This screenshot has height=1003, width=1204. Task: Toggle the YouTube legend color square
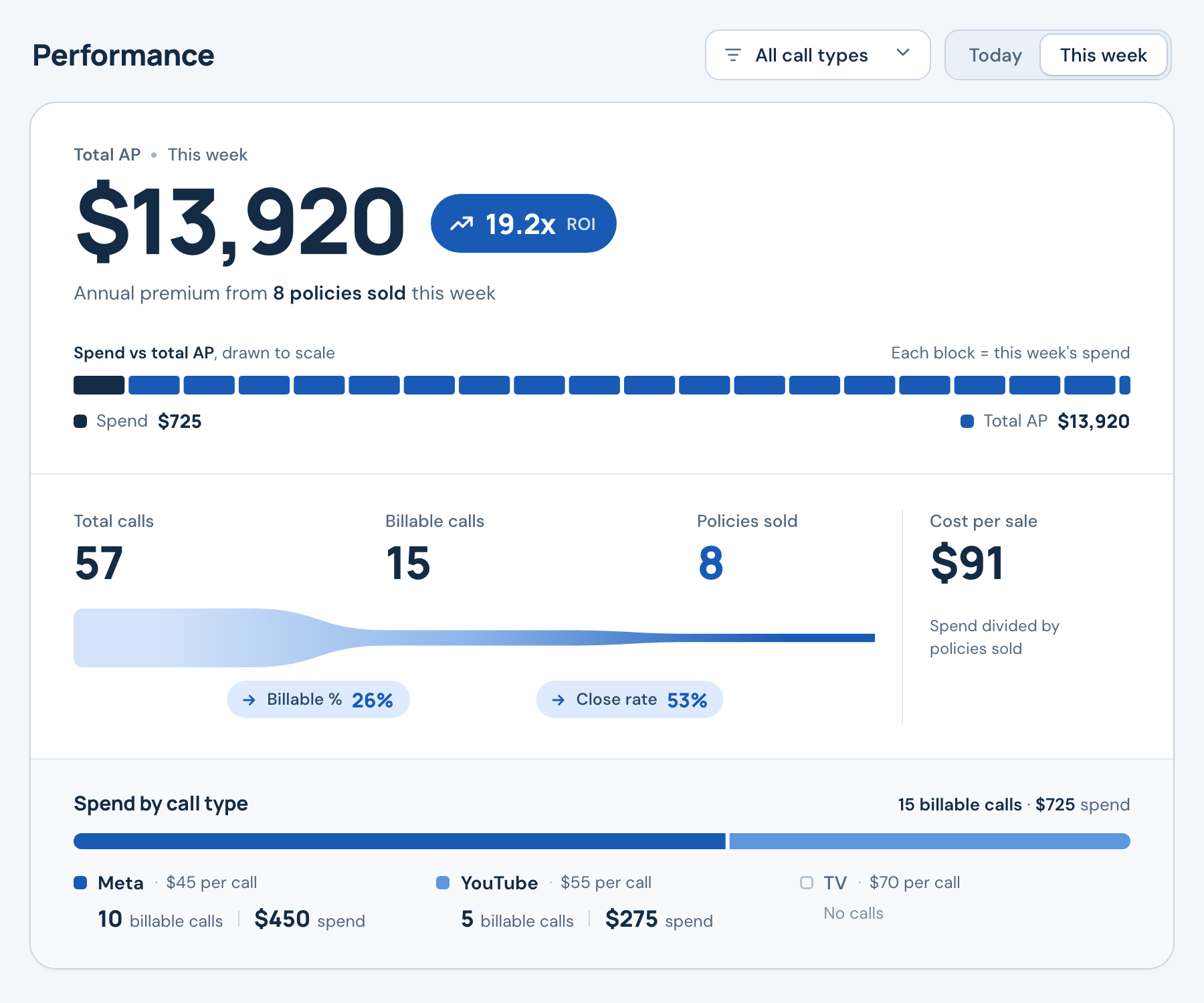click(443, 883)
